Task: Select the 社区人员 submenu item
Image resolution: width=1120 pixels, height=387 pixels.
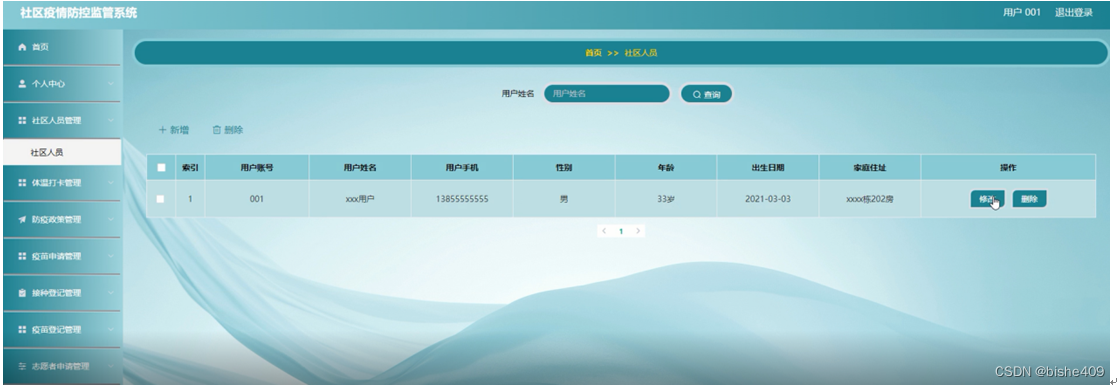Action: tap(62, 152)
